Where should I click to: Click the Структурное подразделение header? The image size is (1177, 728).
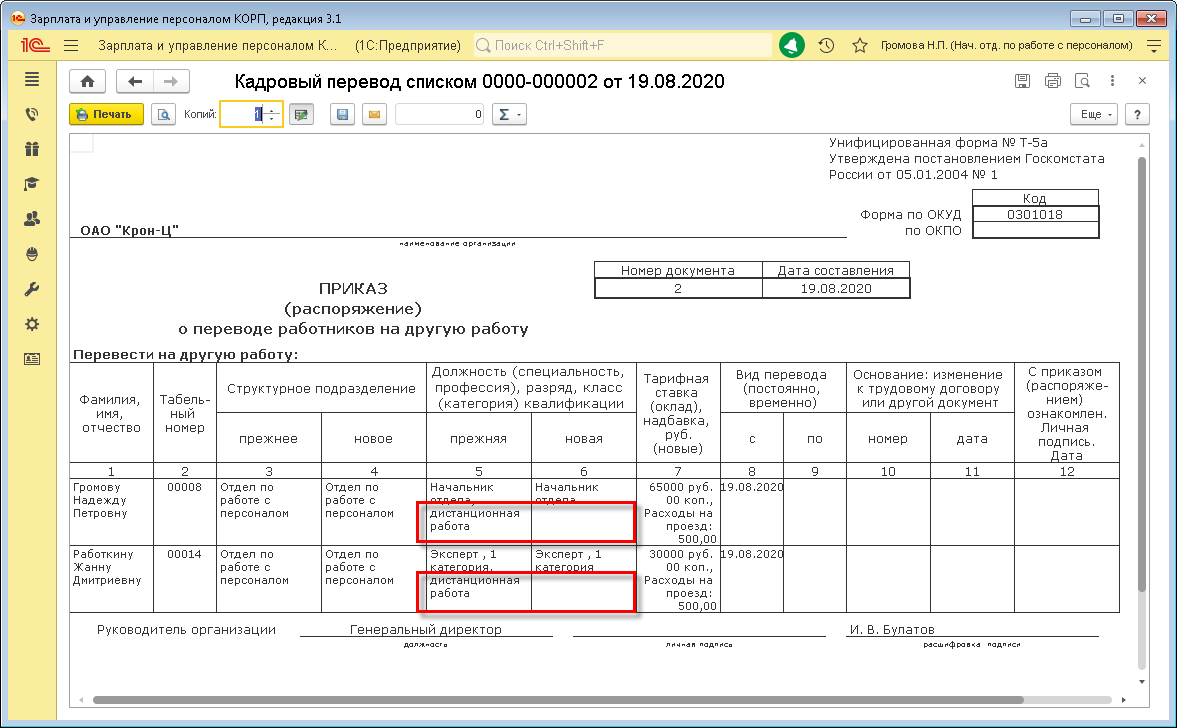321,388
